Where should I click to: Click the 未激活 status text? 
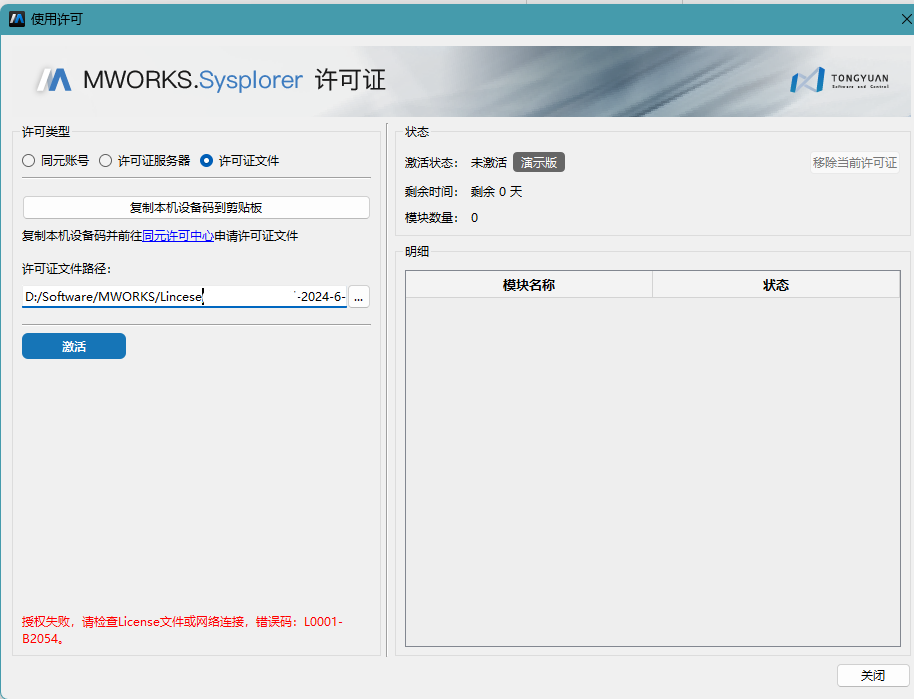point(488,163)
